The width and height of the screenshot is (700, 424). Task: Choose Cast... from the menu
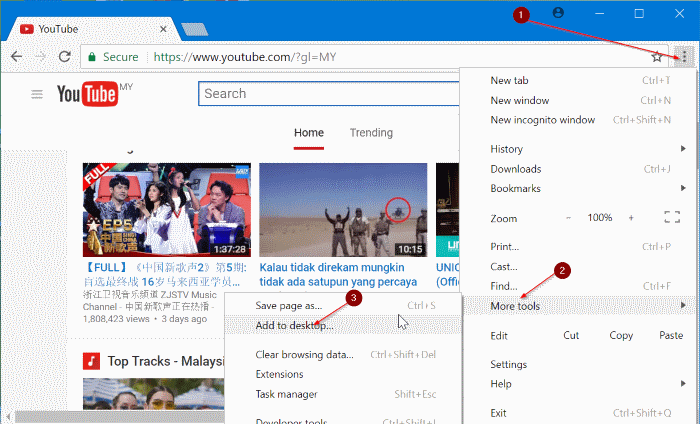pos(579,266)
